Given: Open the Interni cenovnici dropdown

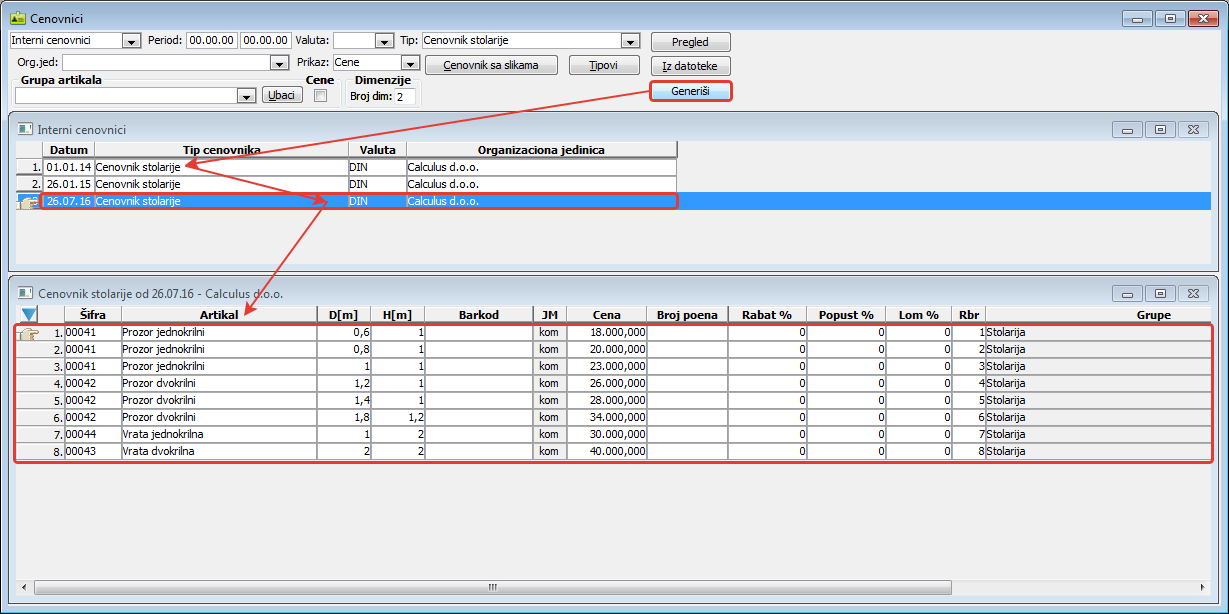Looking at the screenshot, I should tap(131, 41).
